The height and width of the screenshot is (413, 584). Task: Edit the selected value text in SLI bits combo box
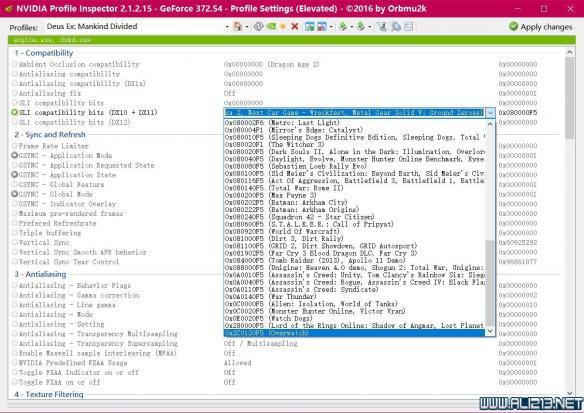pos(354,112)
